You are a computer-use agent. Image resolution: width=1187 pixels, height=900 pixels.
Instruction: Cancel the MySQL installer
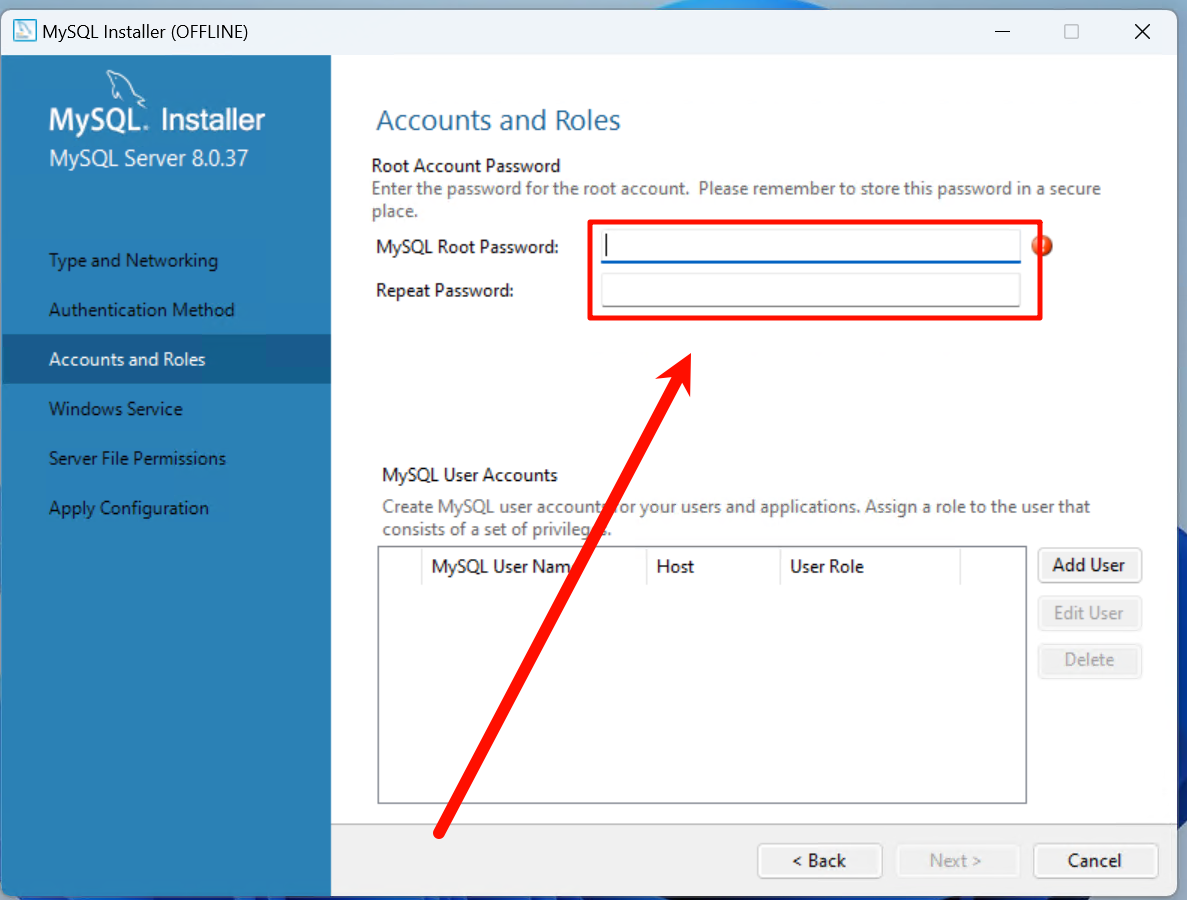click(x=1095, y=861)
